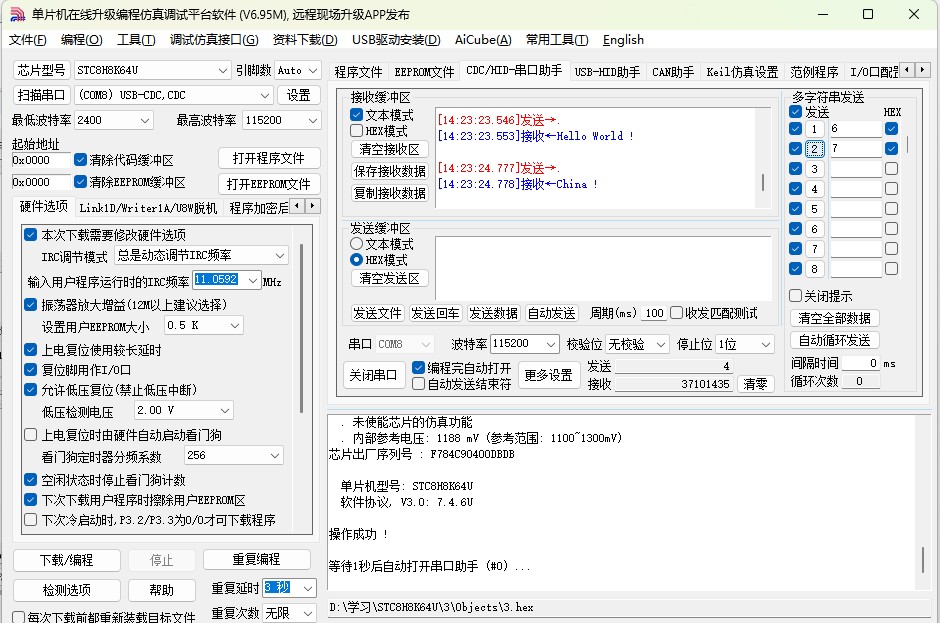The width and height of the screenshot is (940, 623).
Task: Open the 资料下载(W) menu
Action: coord(304,40)
